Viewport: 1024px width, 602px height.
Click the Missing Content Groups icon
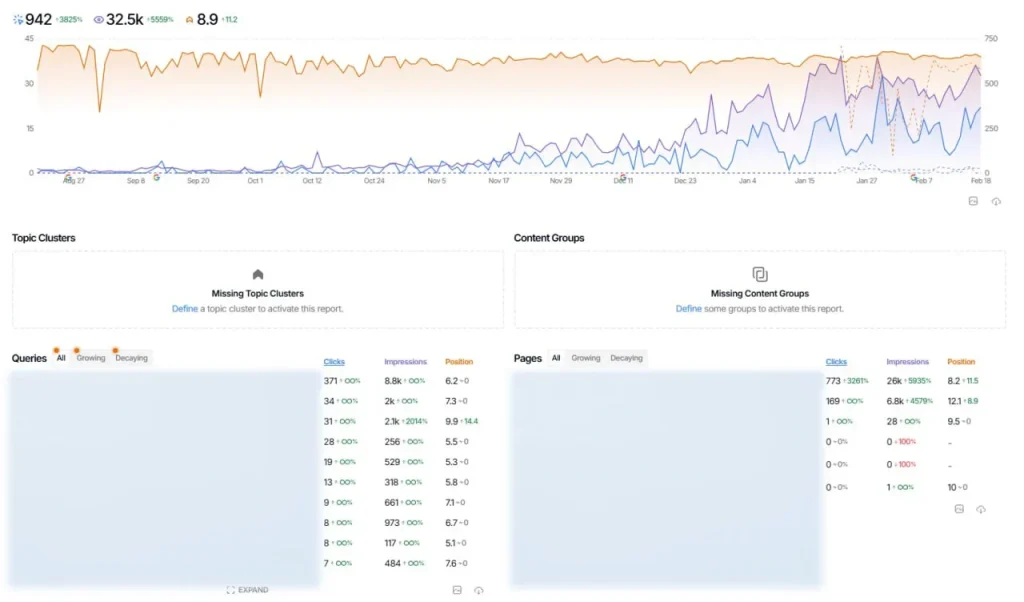(x=760, y=274)
